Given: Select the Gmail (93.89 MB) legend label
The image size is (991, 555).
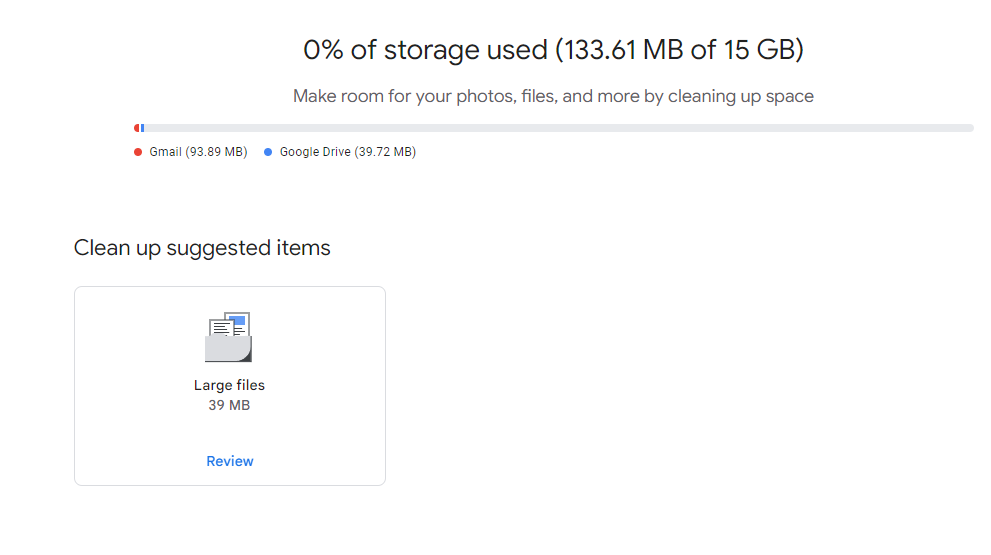Looking at the screenshot, I should (198, 152).
